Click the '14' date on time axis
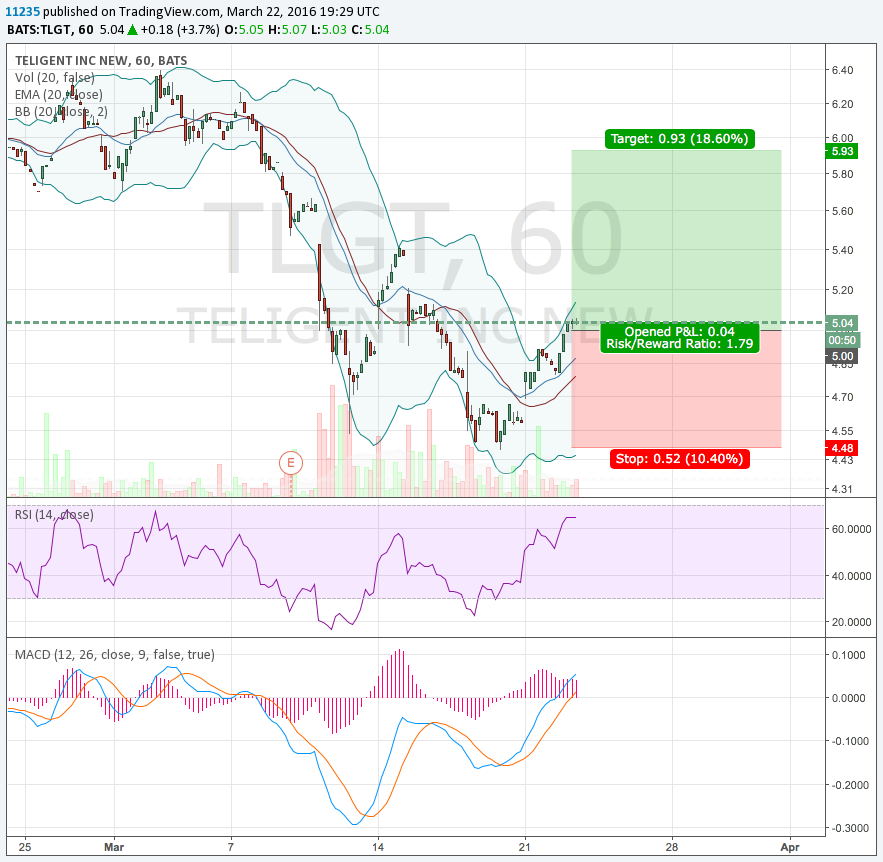Image resolution: width=883 pixels, height=862 pixels. tap(378, 847)
